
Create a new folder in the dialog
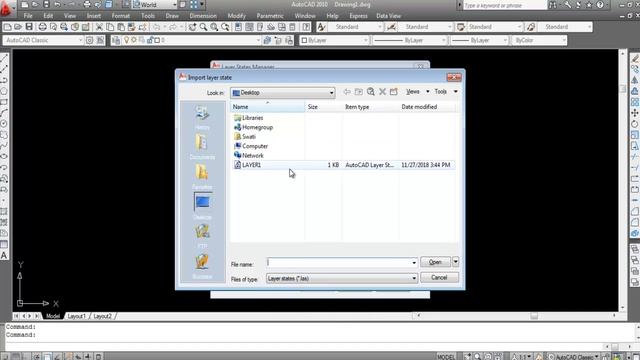393,92
